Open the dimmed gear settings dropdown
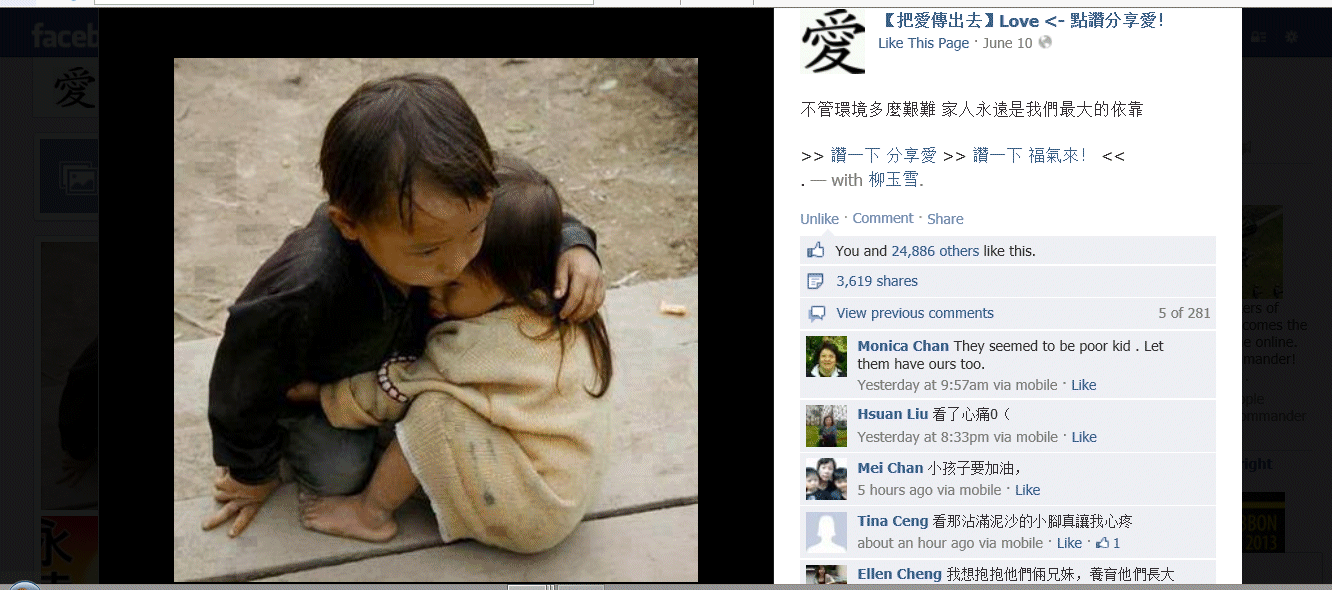Viewport: 1332px width, 590px height. pyautogui.click(x=1291, y=37)
